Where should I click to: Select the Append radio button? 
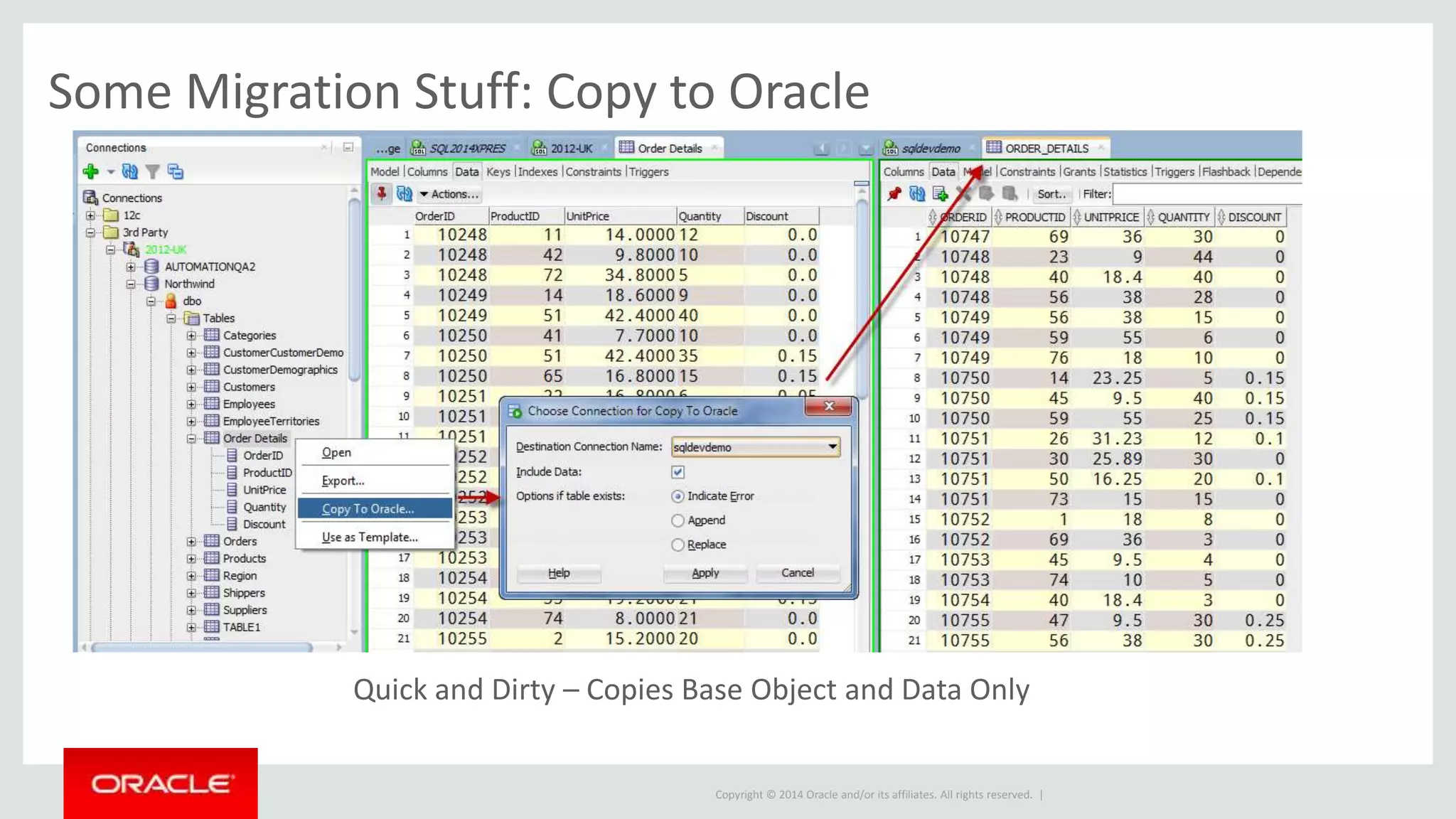[678, 520]
